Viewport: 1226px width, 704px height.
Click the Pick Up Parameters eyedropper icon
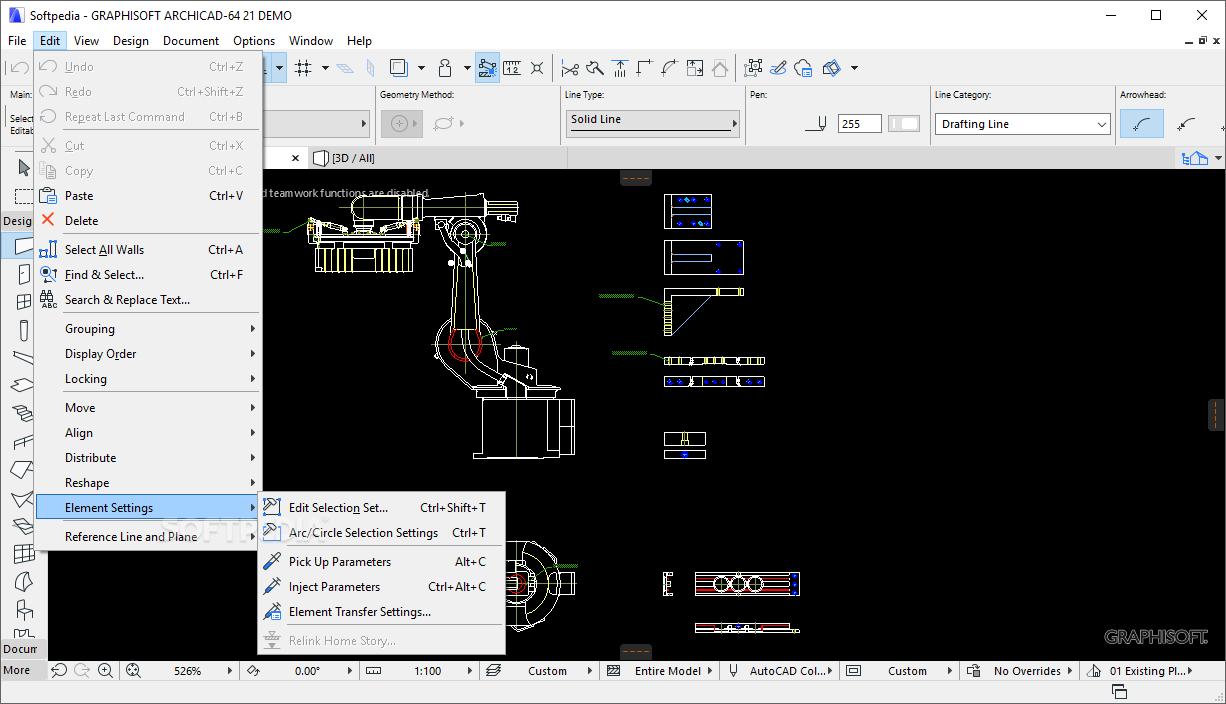click(272, 562)
